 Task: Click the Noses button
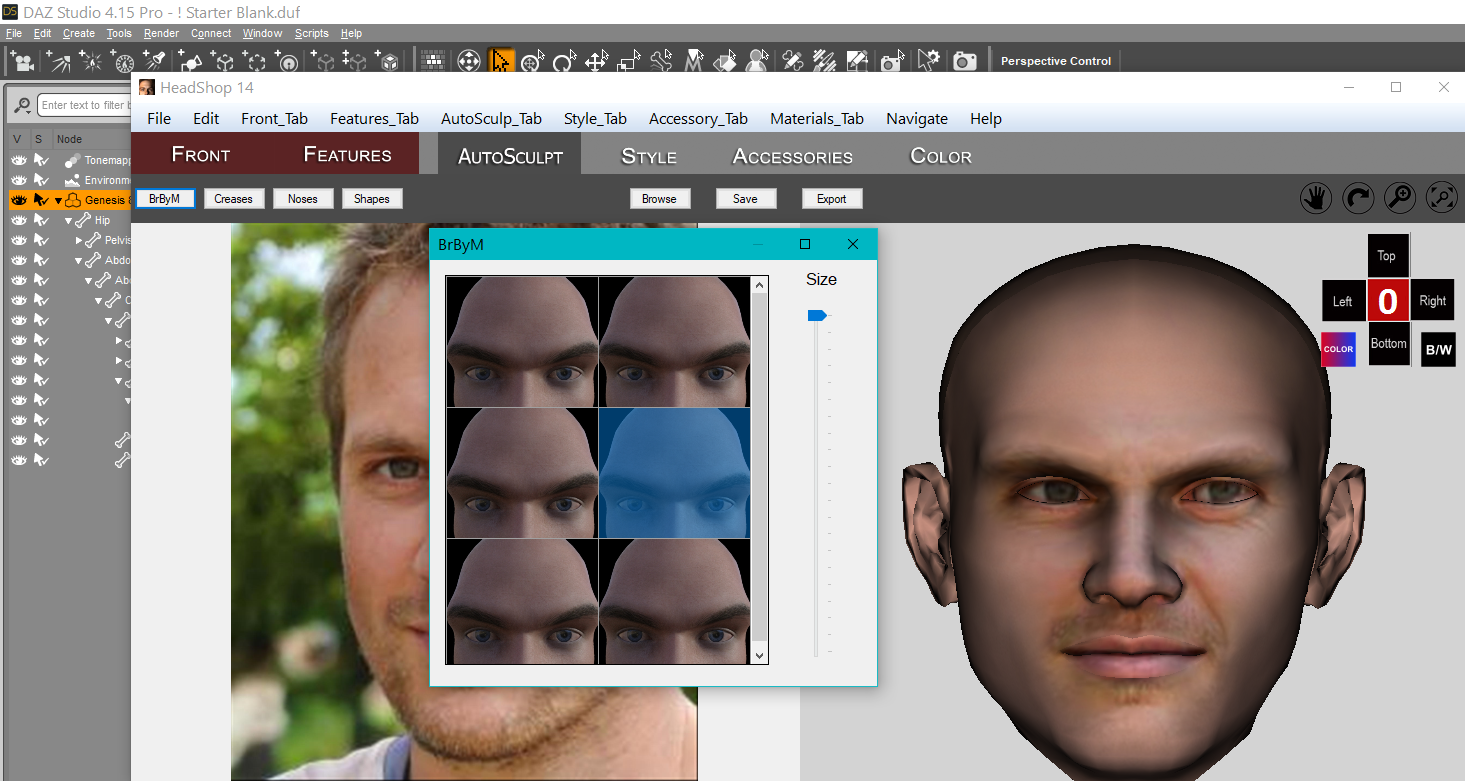[303, 199]
